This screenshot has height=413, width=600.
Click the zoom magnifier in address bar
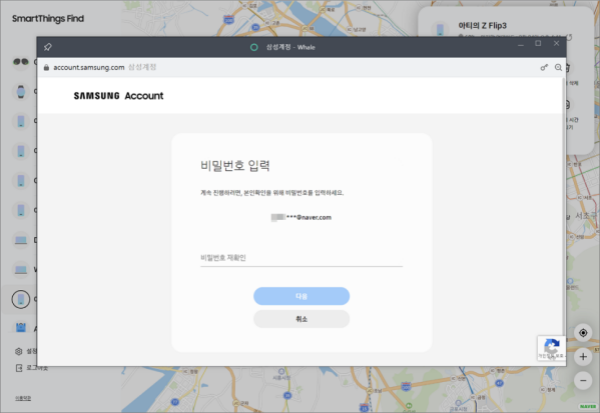click(558, 67)
